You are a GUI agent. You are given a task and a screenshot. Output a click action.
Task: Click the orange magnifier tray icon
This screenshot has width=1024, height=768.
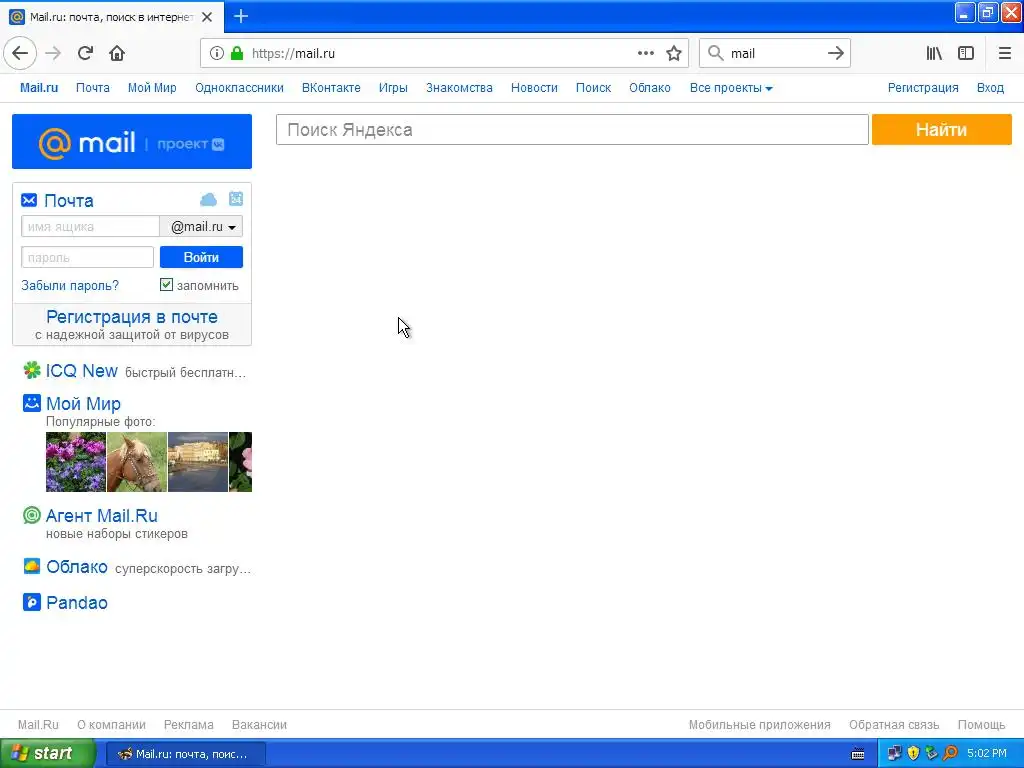tap(950, 754)
